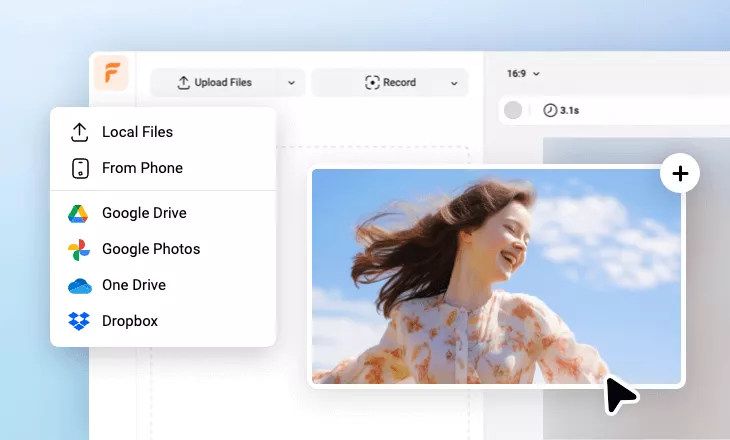Click the upload arrow icon in Upload Files
This screenshot has height=440, width=730.
[x=183, y=82]
